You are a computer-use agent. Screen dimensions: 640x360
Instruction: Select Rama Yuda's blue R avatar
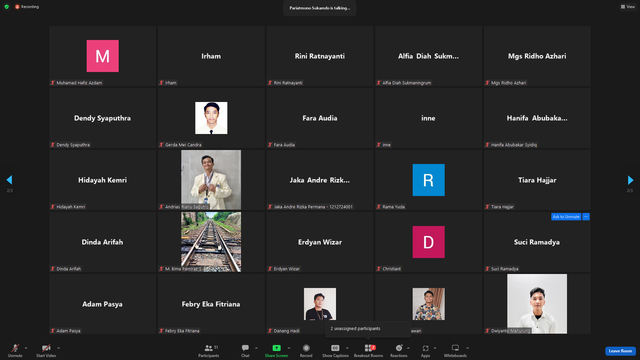click(x=429, y=180)
